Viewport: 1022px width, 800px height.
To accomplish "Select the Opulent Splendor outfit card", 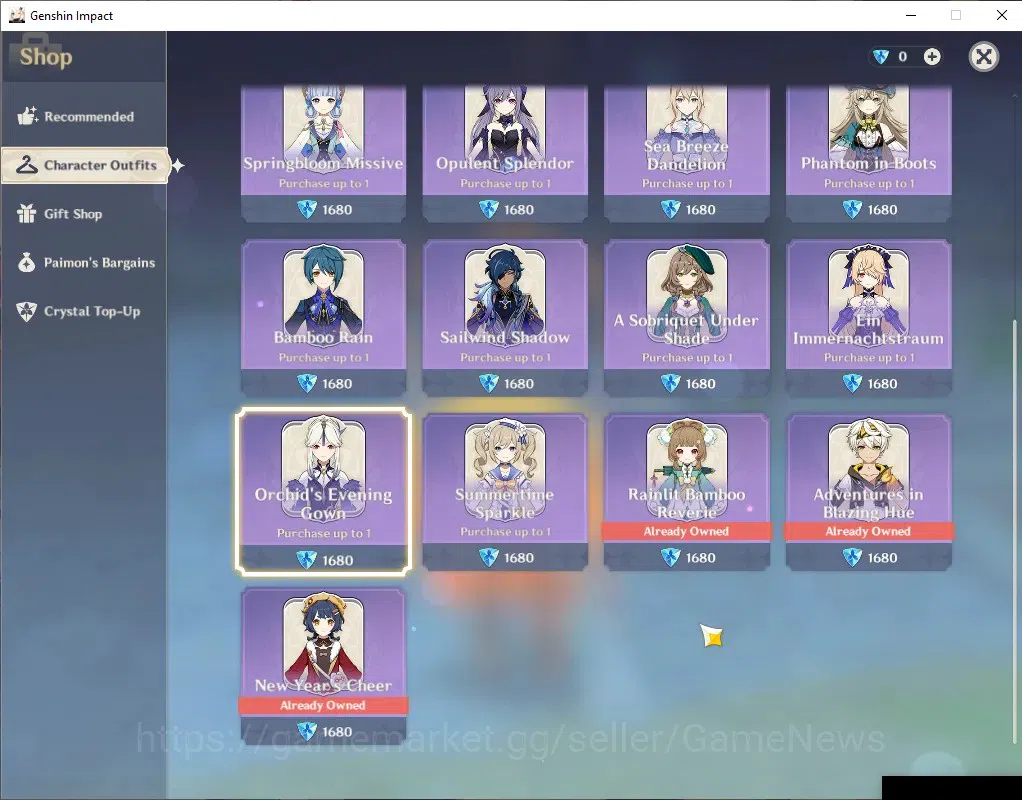I will coord(505,153).
